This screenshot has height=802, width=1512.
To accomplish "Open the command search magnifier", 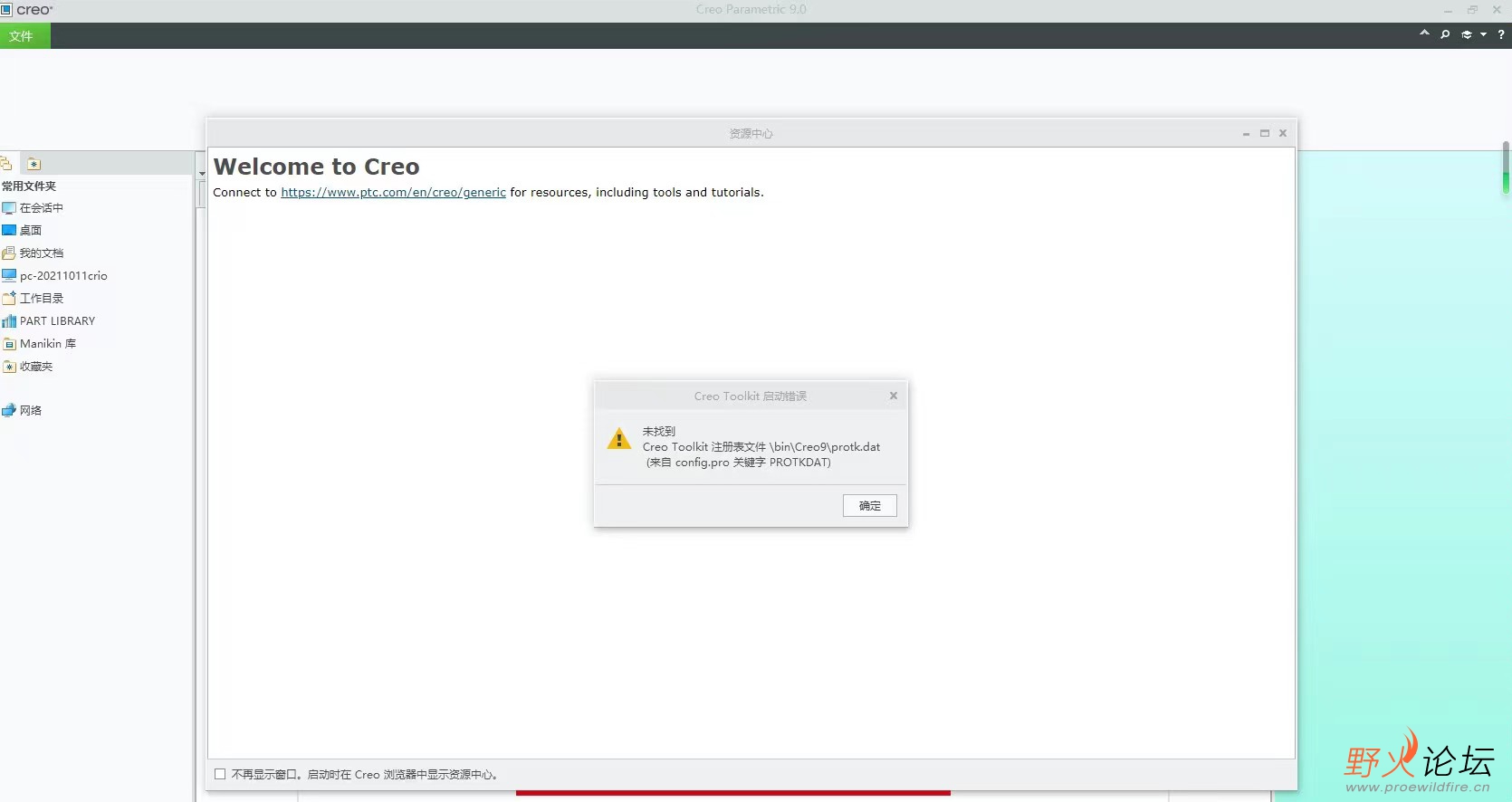I will (x=1445, y=34).
